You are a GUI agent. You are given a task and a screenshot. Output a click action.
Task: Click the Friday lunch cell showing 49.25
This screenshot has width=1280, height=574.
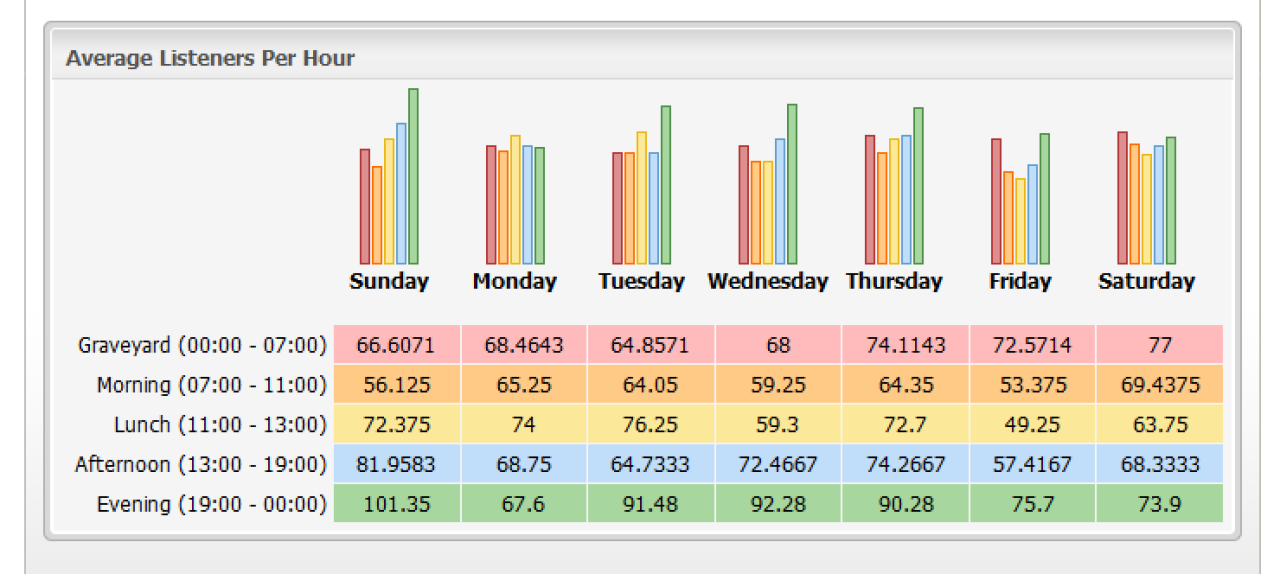point(1032,425)
